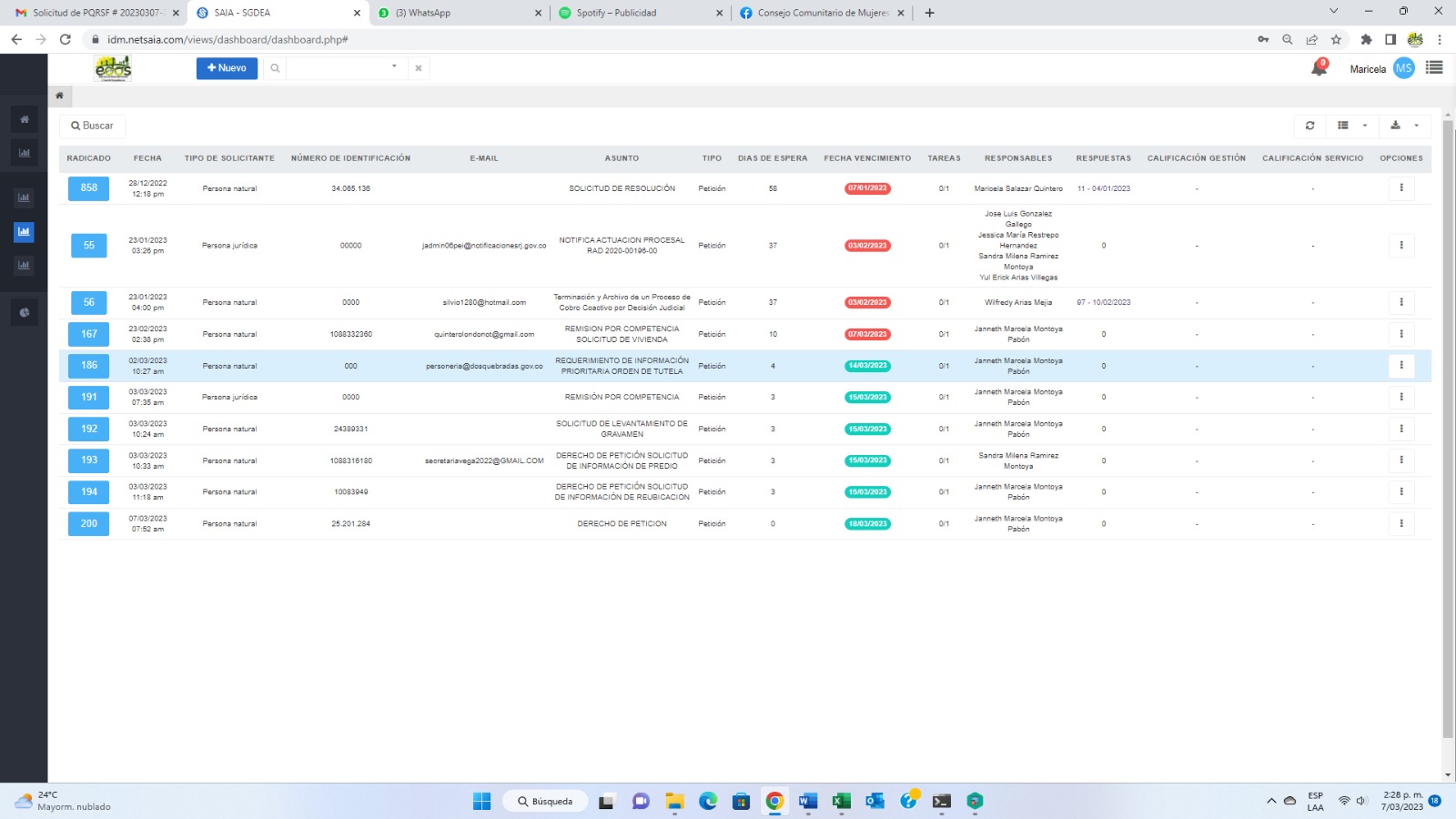Open options menu for row 167
This screenshot has height=819, width=1456.
point(1400,334)
